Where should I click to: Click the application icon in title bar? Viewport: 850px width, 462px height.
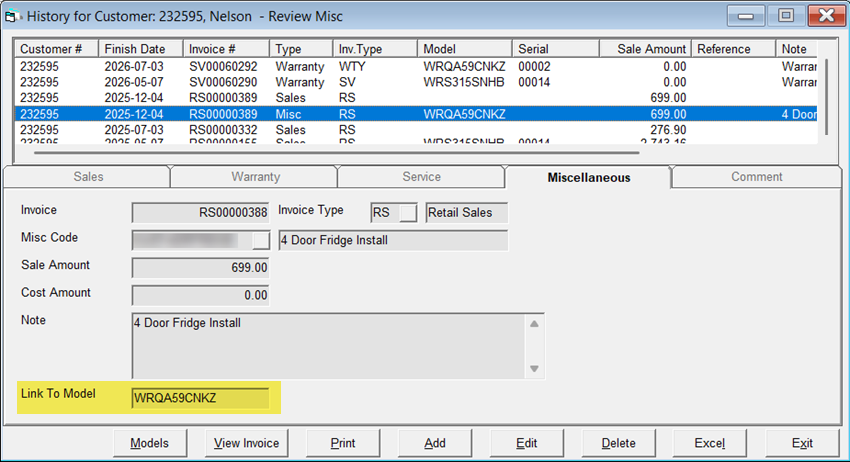pyautogui.click(x=13, y=14)
